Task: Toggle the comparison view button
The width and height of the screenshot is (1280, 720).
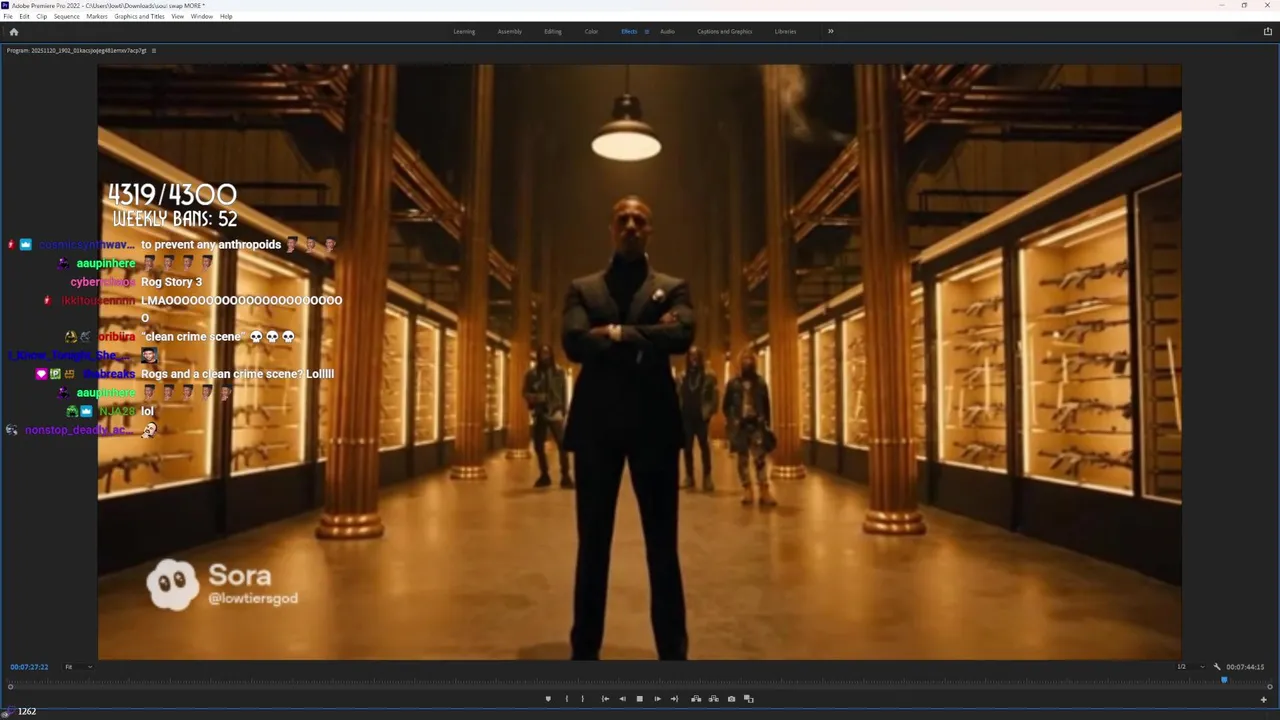Action: click(748, 699)
